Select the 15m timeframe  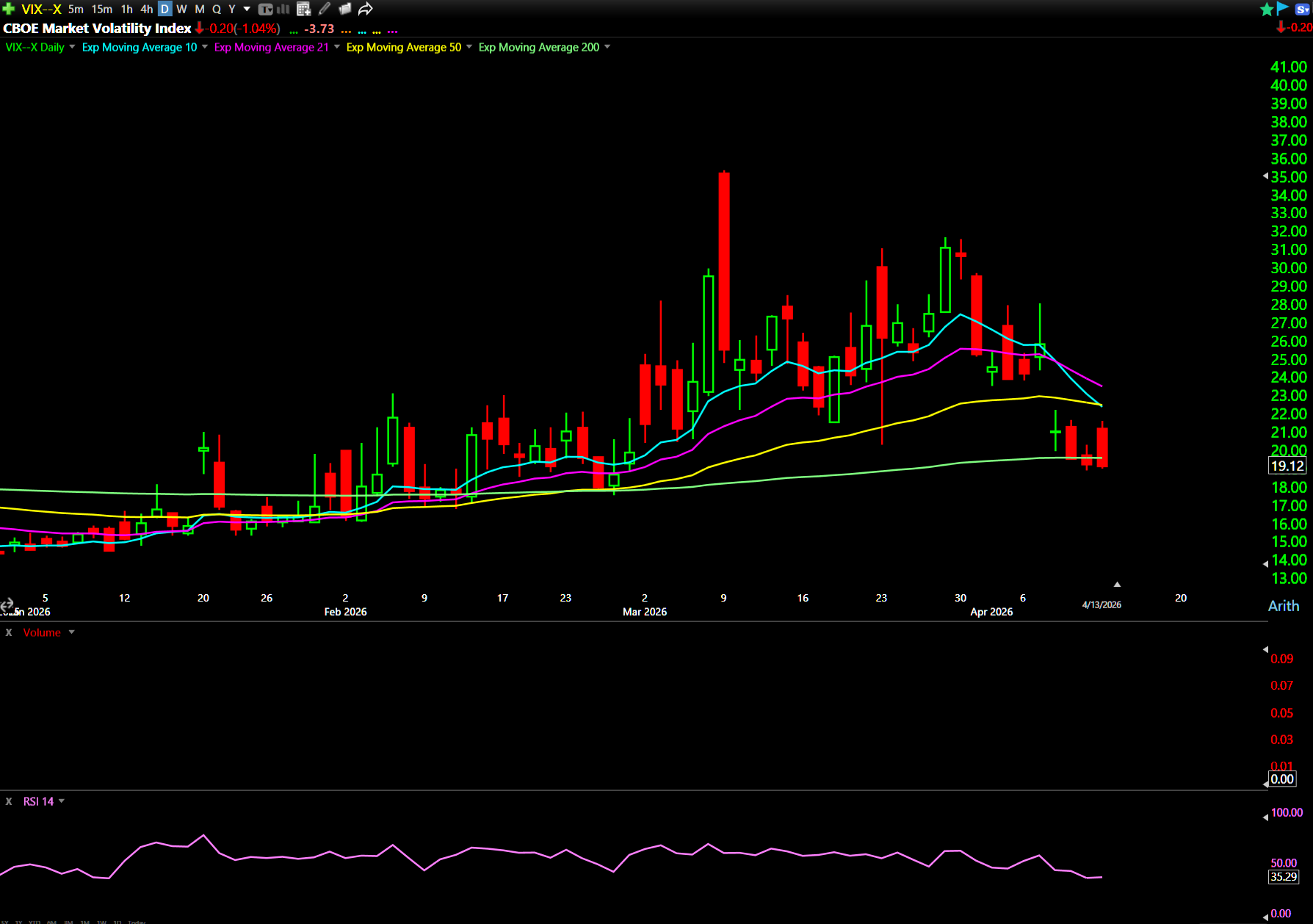pyautogui.click(x=102, y=10)
